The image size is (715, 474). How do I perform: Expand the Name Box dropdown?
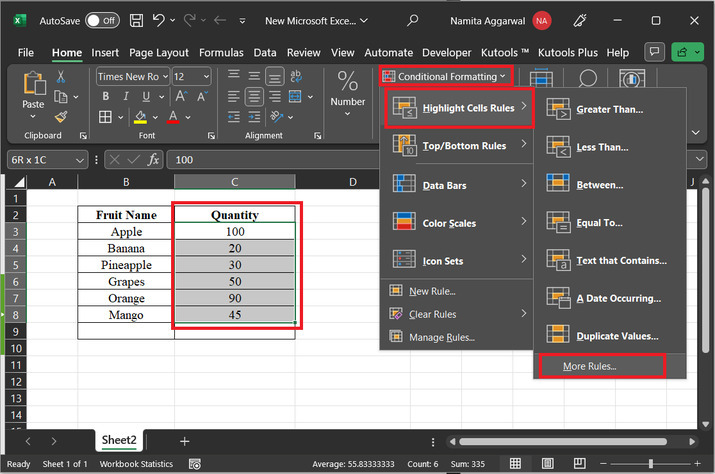(81, 160)
